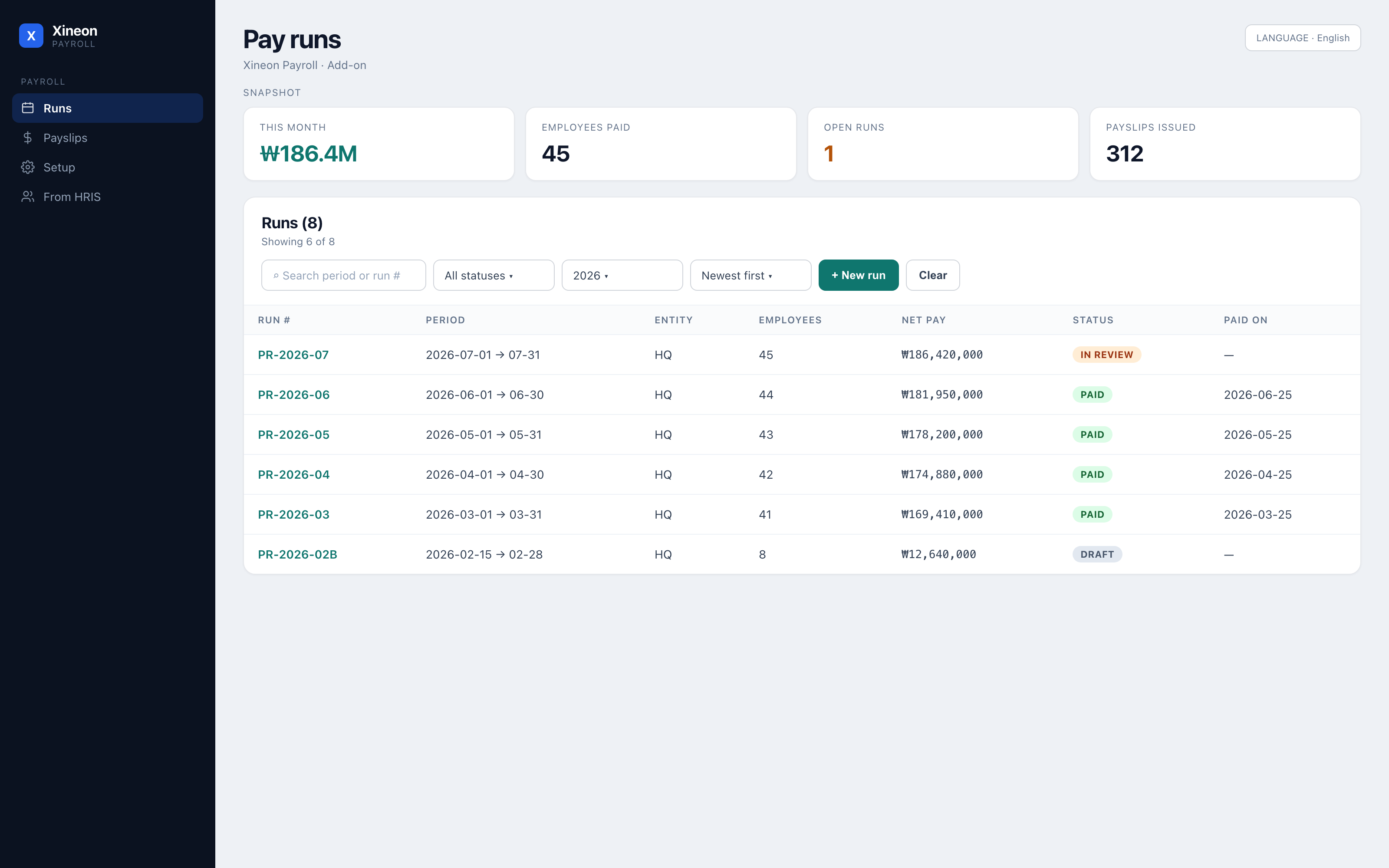Image resolution: width=1389 pixels, height=868 pixels.
Task: Select the PAYSLIPS ISSUED card
Action: (1225, 144)
